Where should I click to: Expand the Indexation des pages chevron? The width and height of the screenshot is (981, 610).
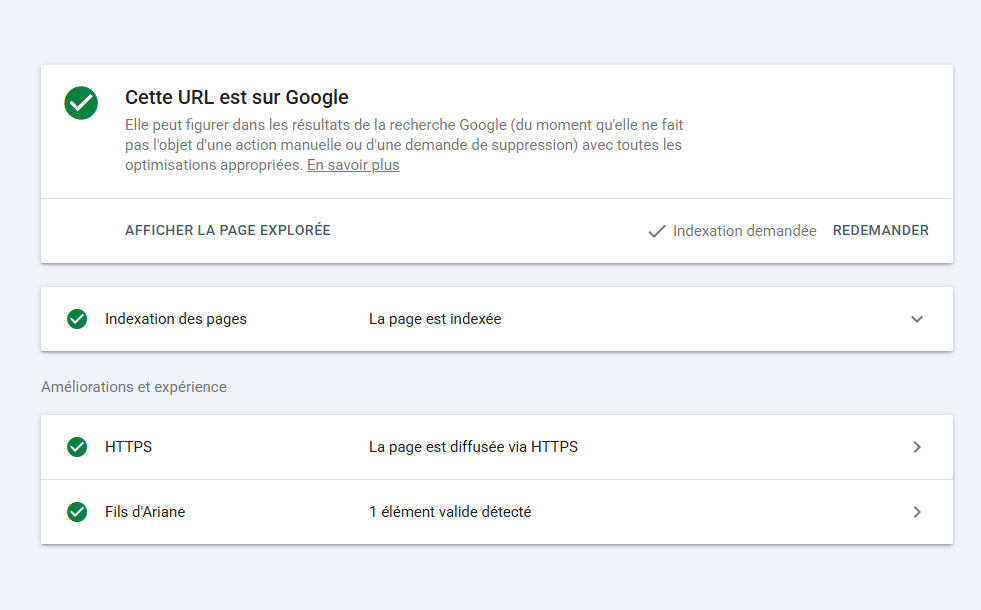coord(917,319)
